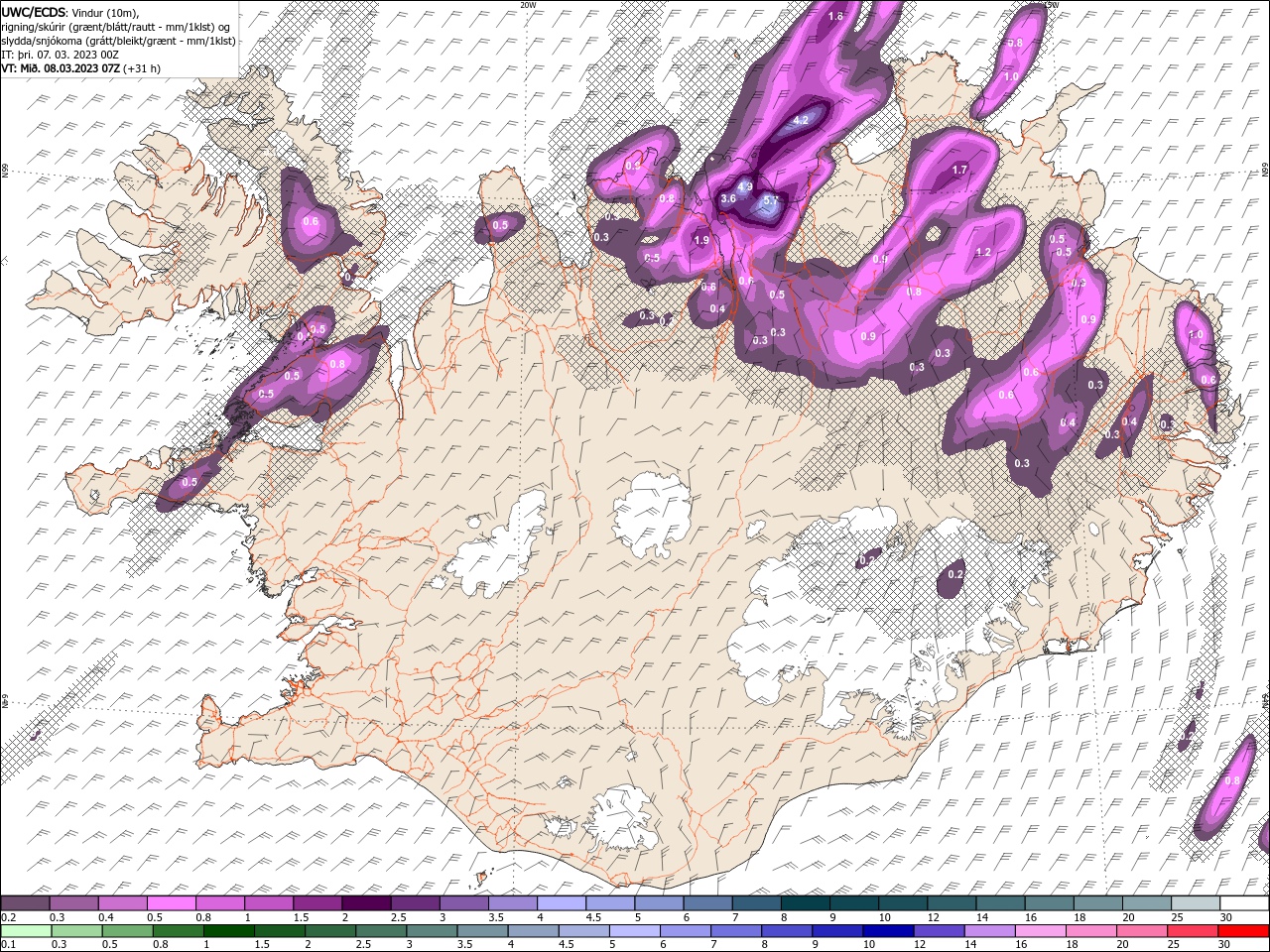The width and height of the screenshot is (1270, 952).
Task: Pick the violet swatch labeled 12 in the green-blue scale
Action: coord(938,931)
